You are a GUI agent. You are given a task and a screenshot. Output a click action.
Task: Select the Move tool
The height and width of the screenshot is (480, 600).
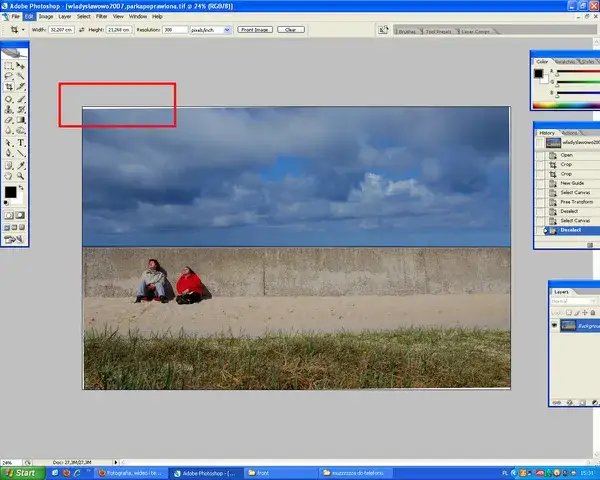point(20,66)
